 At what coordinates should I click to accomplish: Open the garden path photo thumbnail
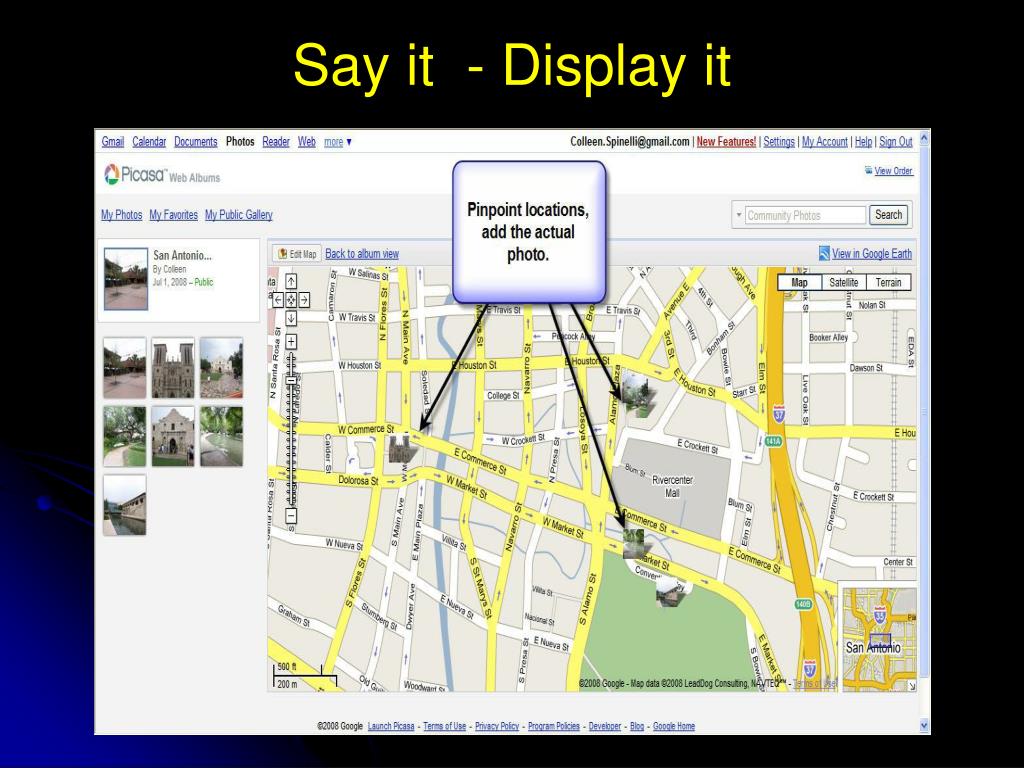click(125, 436)
